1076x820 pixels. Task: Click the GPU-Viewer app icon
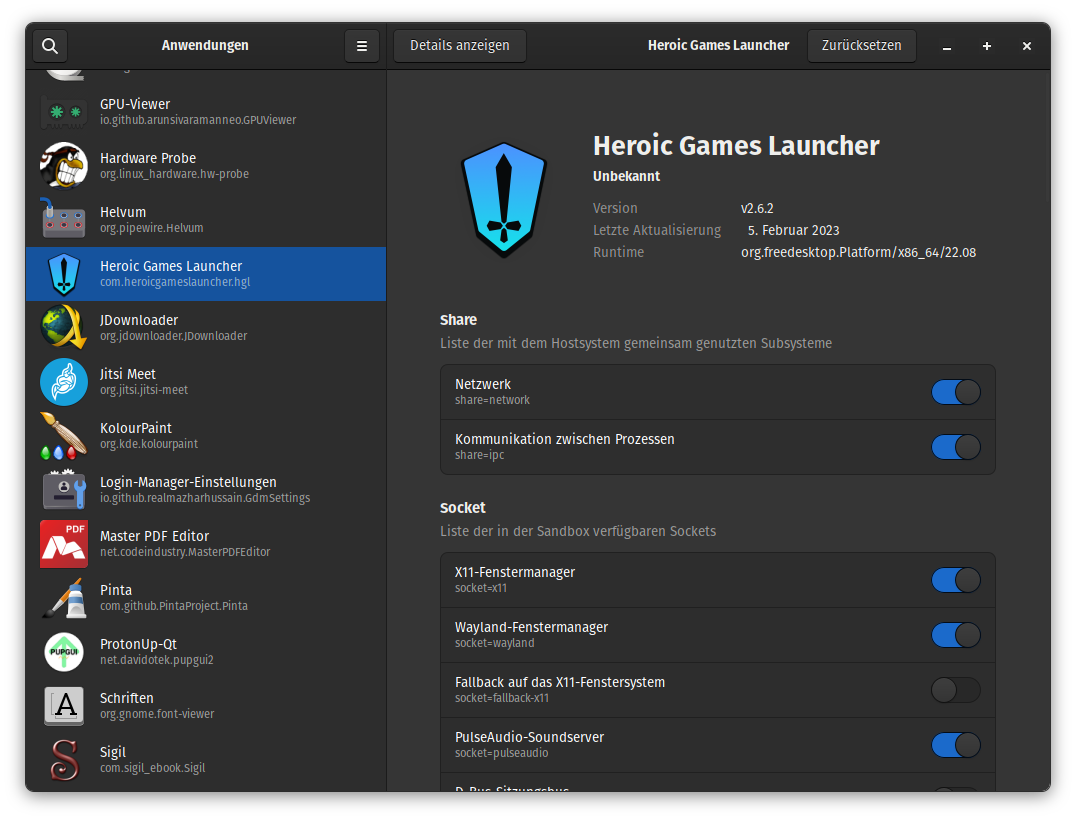[x=64, y=112]
